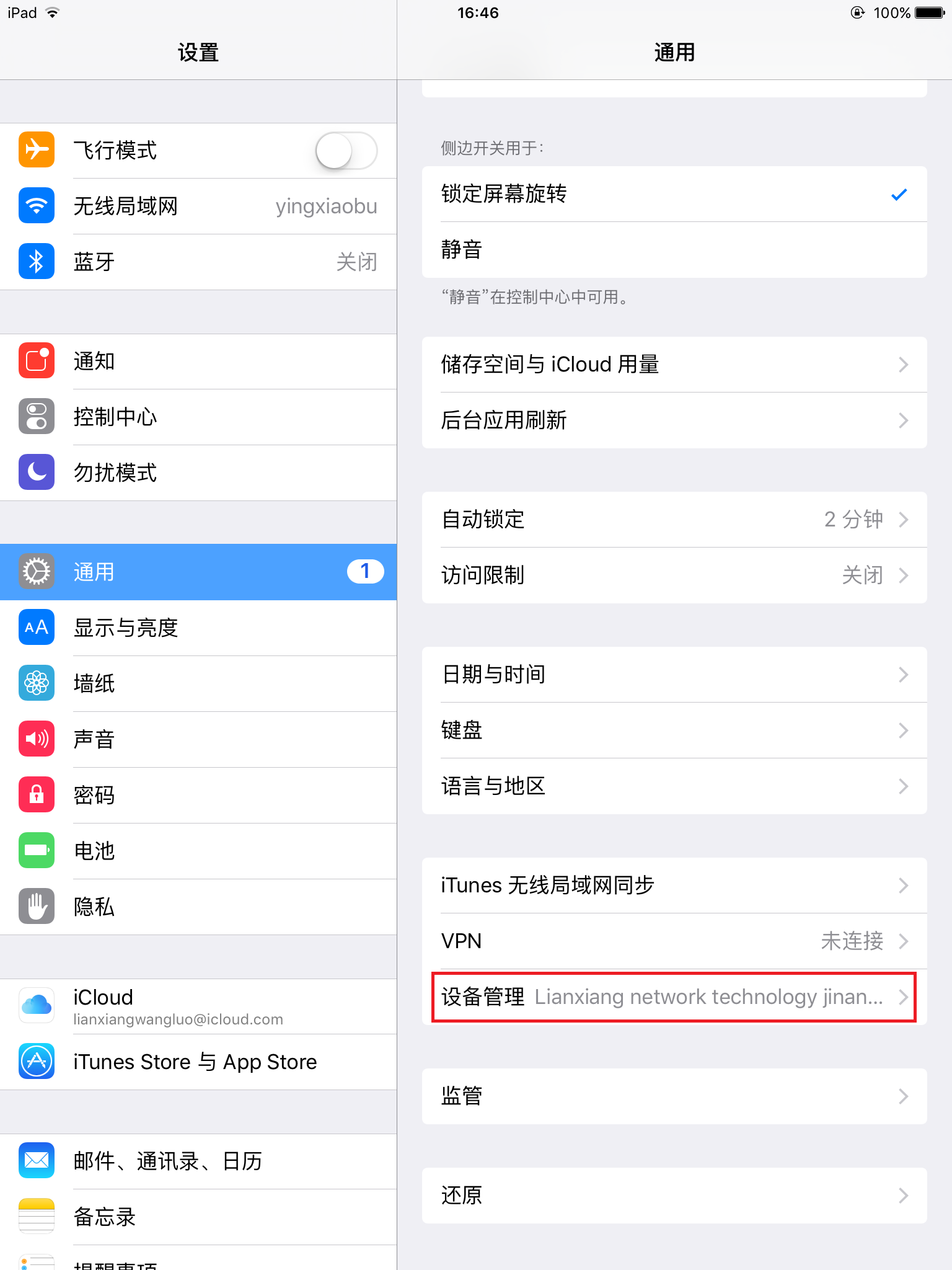Image resolution: width=952 pixels, height=1270 pixels.
Task: Tap the Bluetooth icon in sidebar
Action: [37, 261]
